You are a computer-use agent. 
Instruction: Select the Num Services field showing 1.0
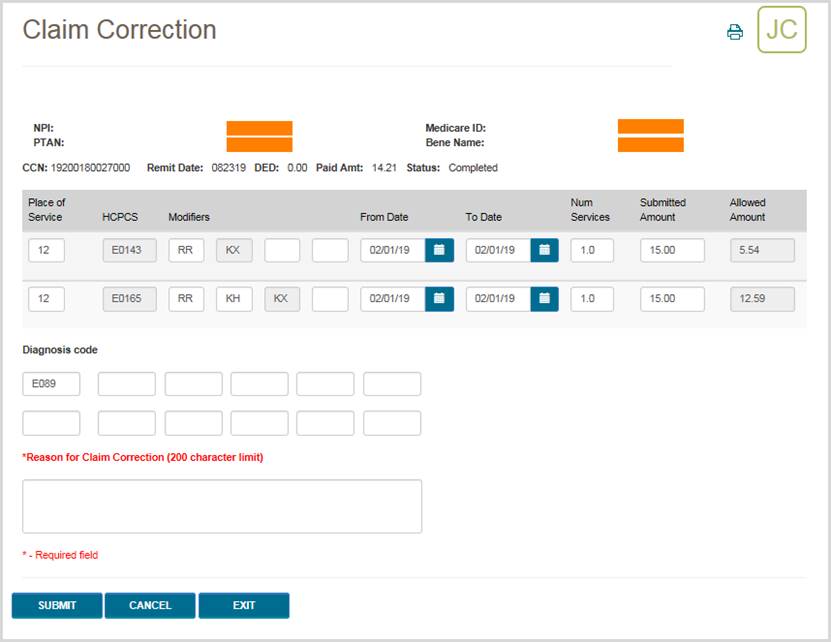point(589,250)
